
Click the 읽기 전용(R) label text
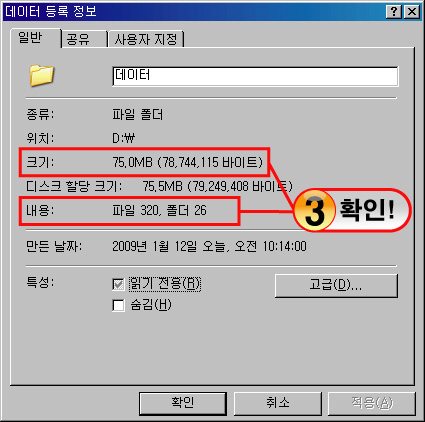click(x=165, y=284)
